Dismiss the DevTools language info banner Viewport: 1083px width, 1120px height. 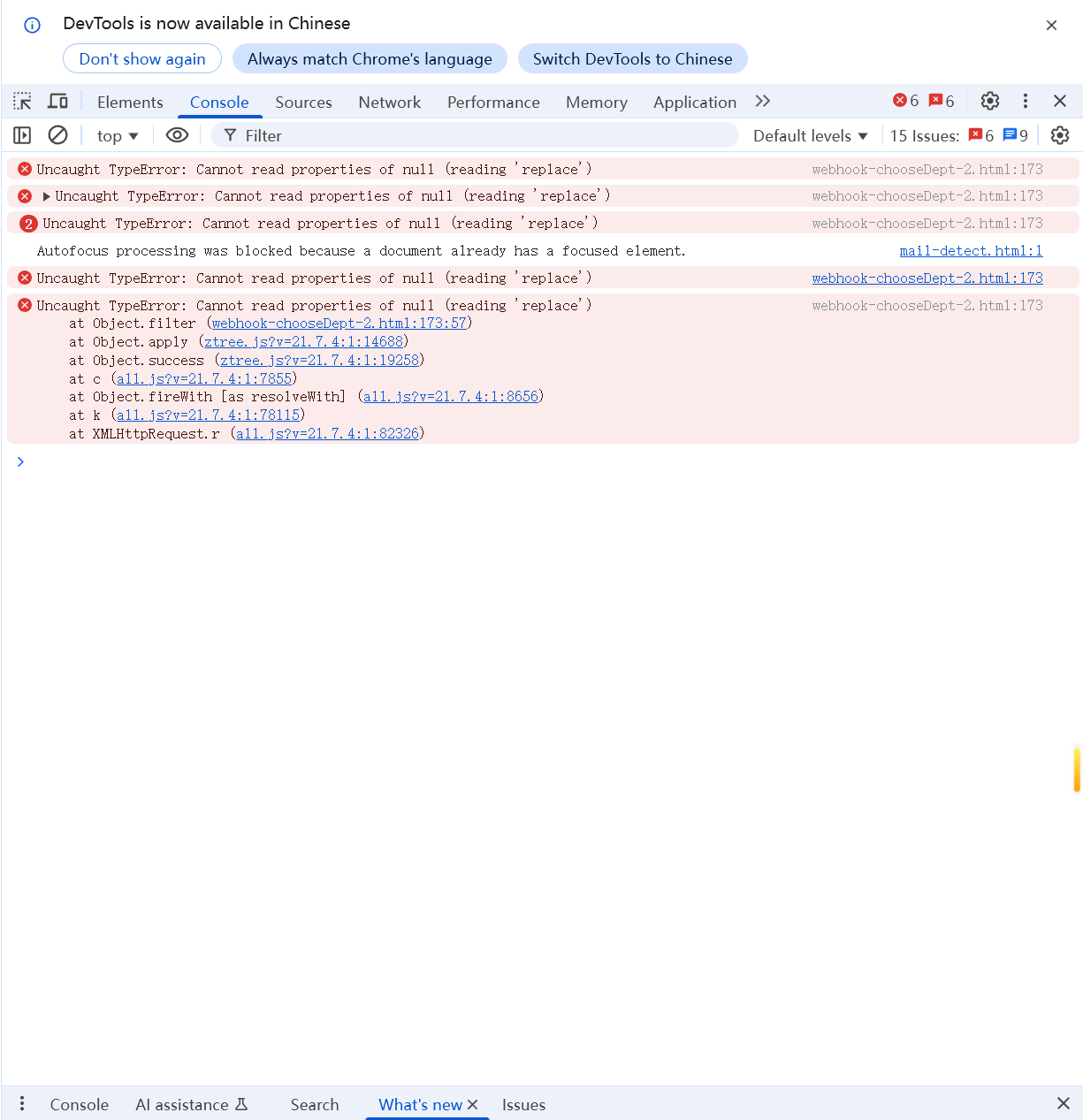point(1051,25)
